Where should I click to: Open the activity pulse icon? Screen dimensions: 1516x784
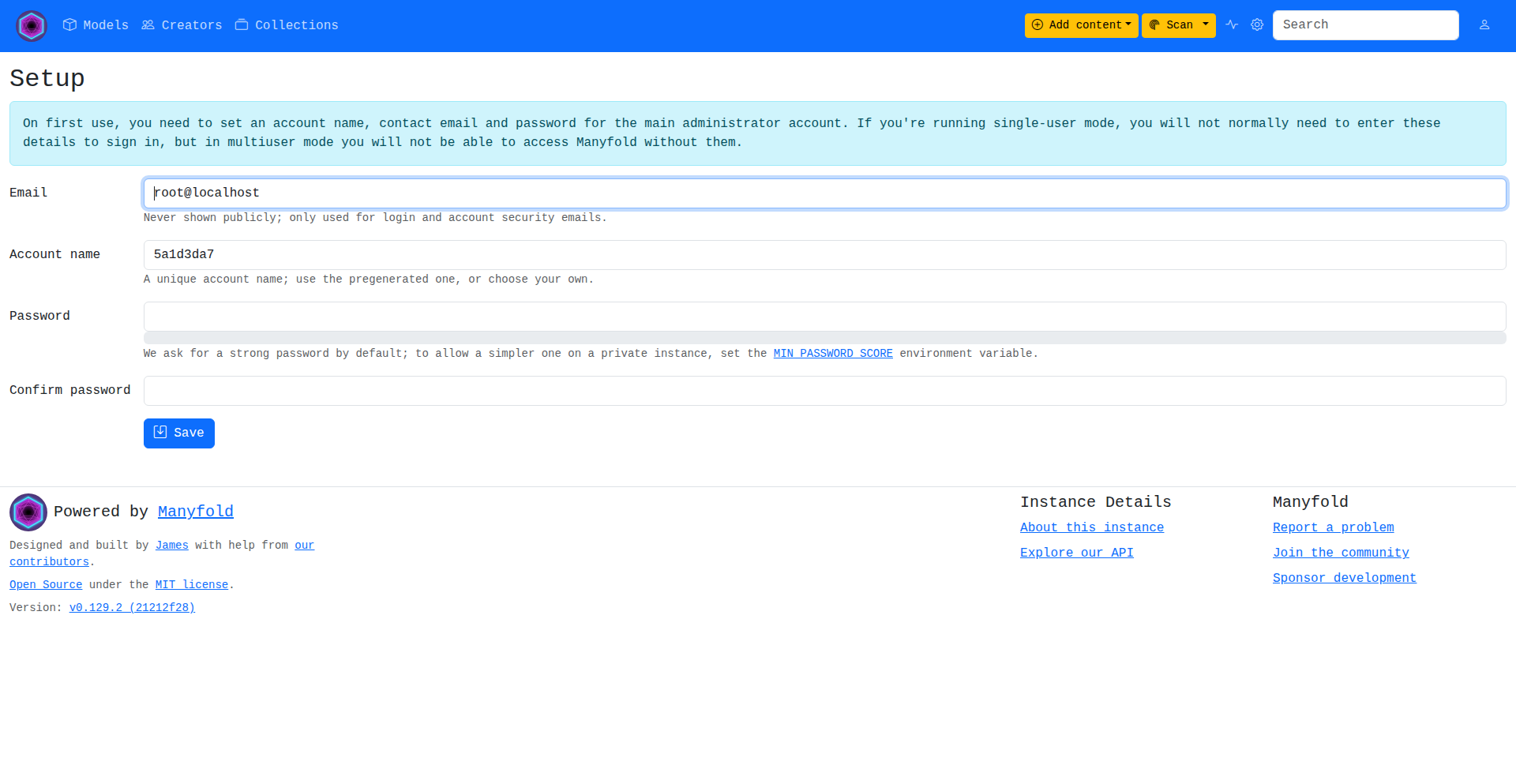tap(1232, 25)
